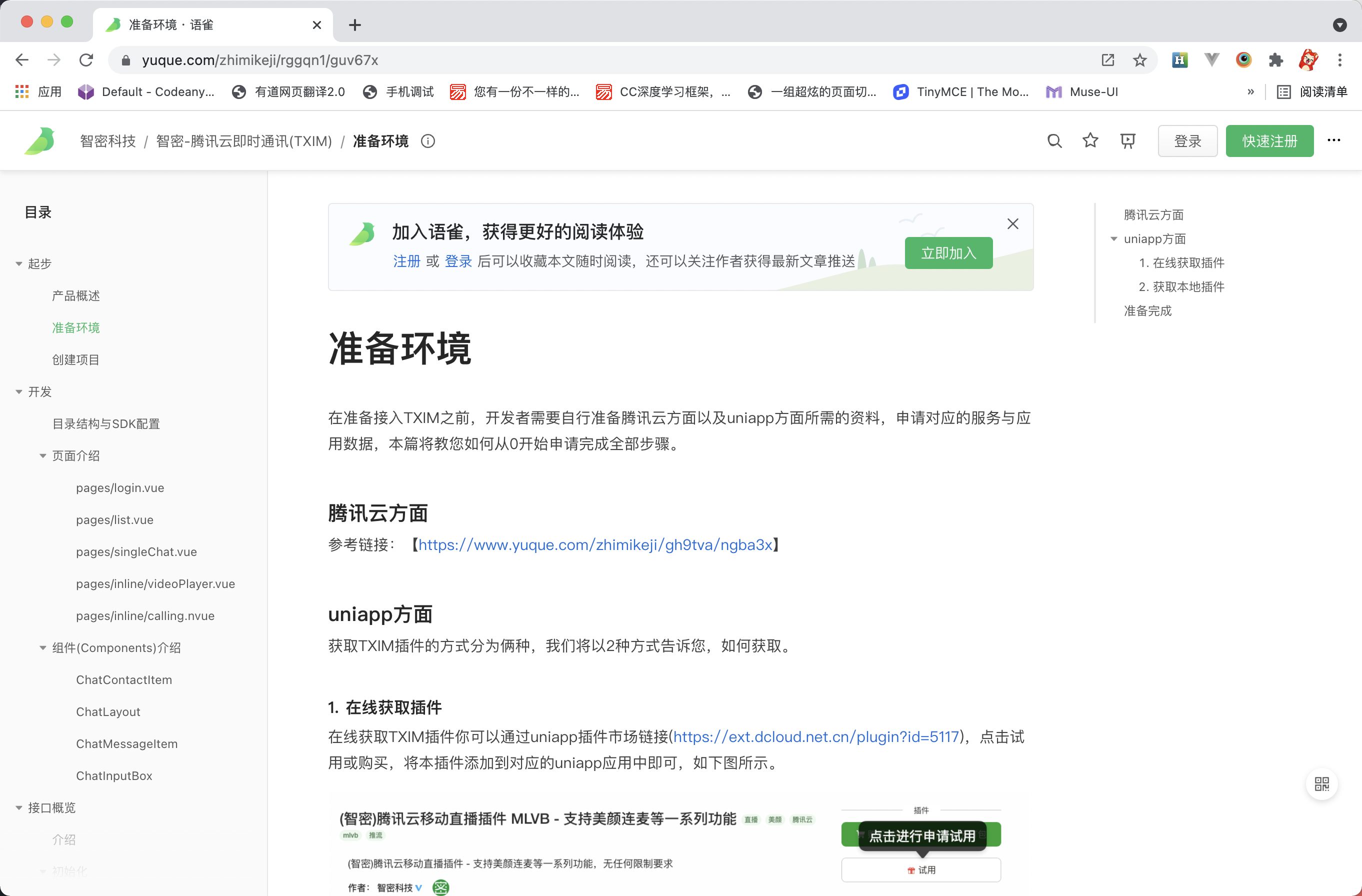Open the three-dot more menu in header

coord(1334,140)
